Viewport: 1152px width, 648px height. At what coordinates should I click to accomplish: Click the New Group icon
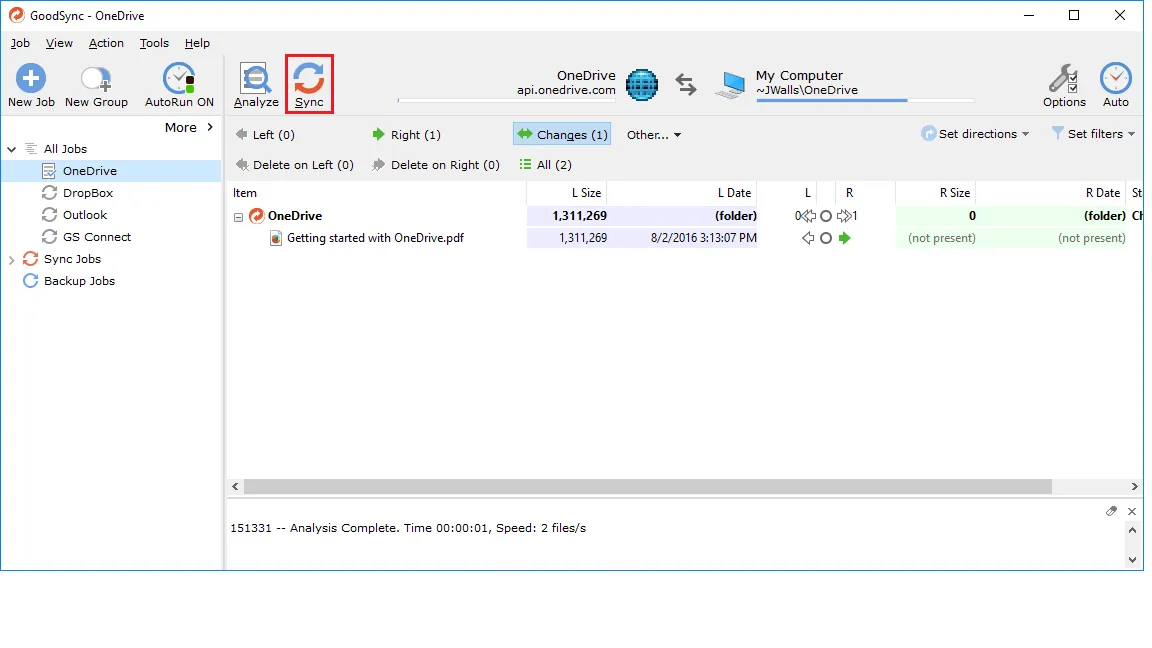click(x=96, y=84)
